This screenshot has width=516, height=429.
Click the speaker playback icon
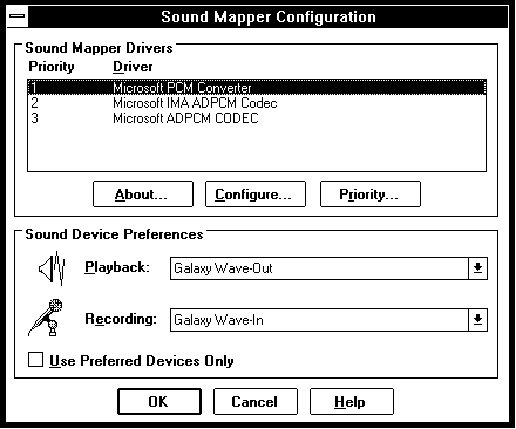click(52, 268)
